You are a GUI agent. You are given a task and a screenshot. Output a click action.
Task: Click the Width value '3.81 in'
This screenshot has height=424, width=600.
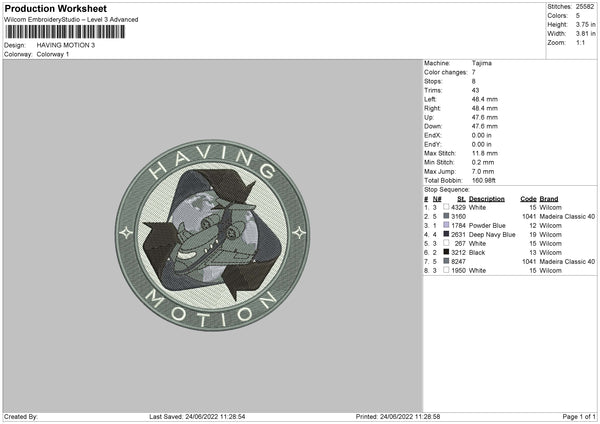pyautogui.click(x=585, y=34)
